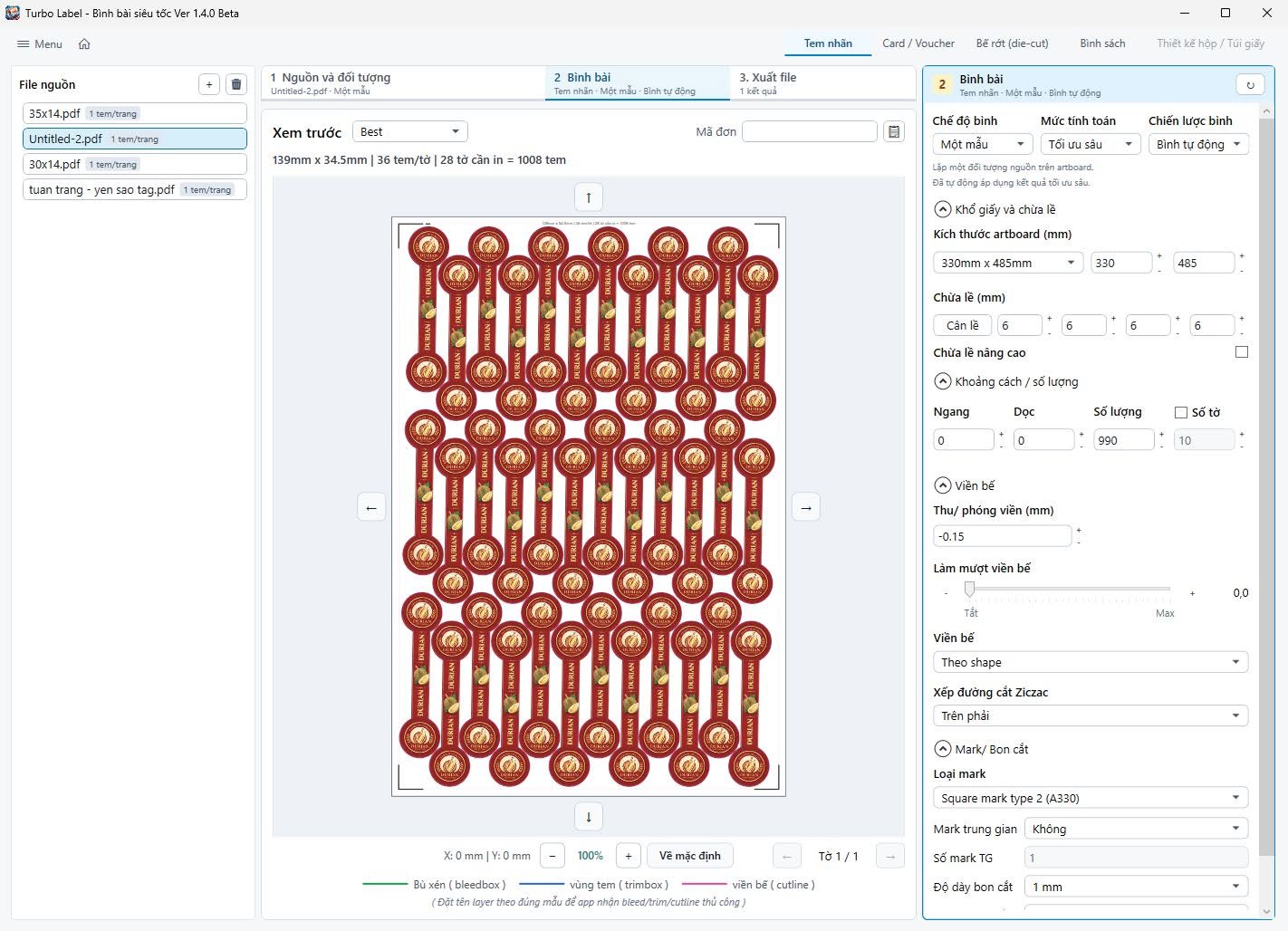The height and width of the screenshot is (931, 1288).
Task: Select the 35x14.pdf source file
Action: point(135,113)
